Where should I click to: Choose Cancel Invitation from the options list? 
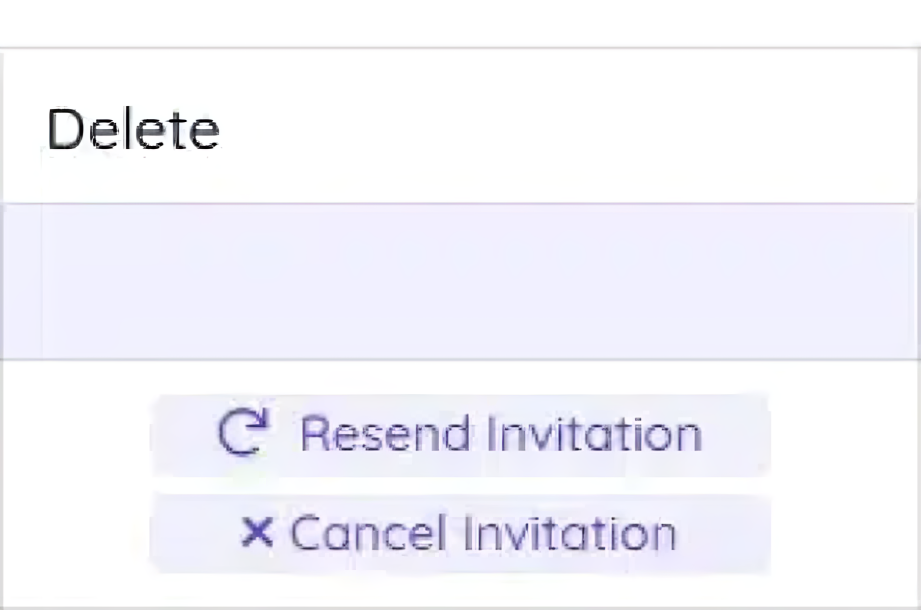click(x=460, y=531)
